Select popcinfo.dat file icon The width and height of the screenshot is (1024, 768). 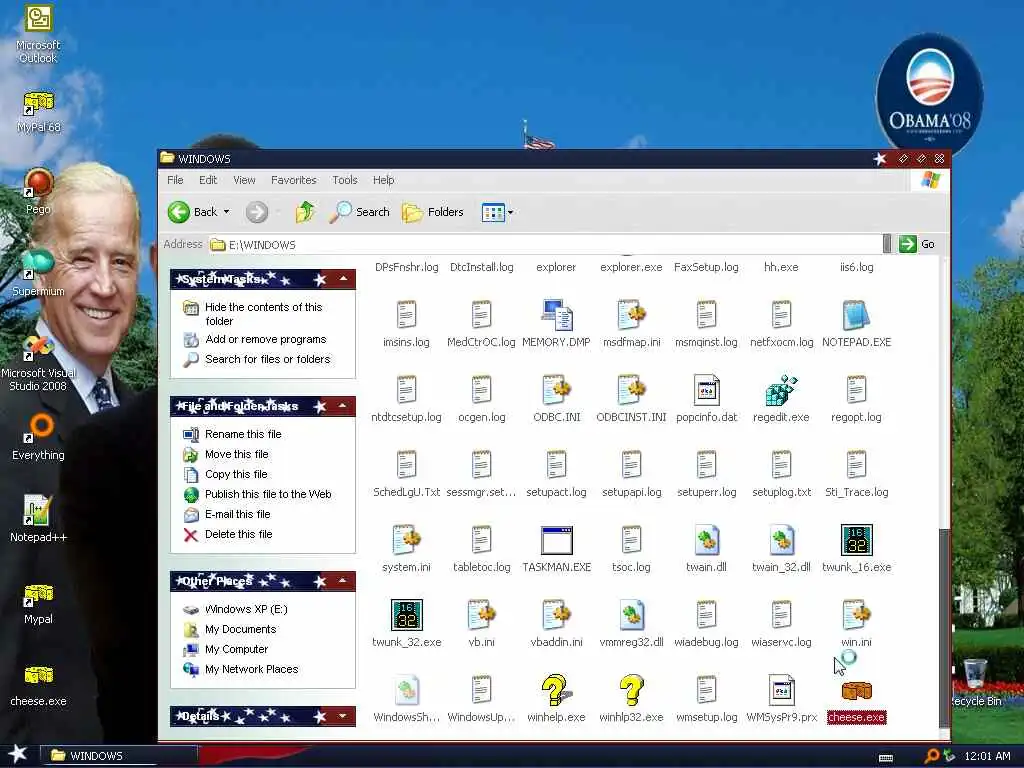click(706, 391)
